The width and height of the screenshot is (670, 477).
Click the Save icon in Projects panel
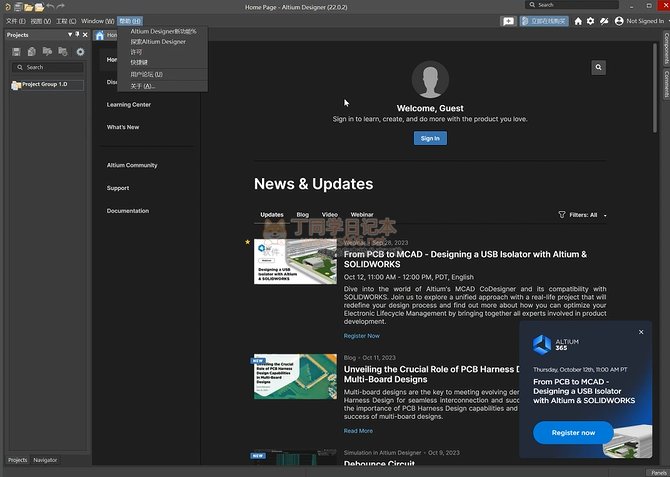pyautogui.click(x=16, y=52)
